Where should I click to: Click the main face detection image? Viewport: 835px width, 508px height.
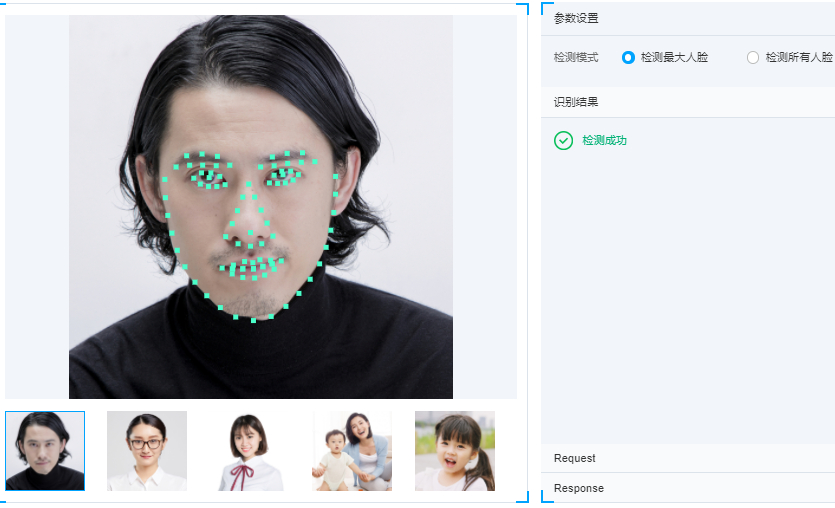(261, 207)
